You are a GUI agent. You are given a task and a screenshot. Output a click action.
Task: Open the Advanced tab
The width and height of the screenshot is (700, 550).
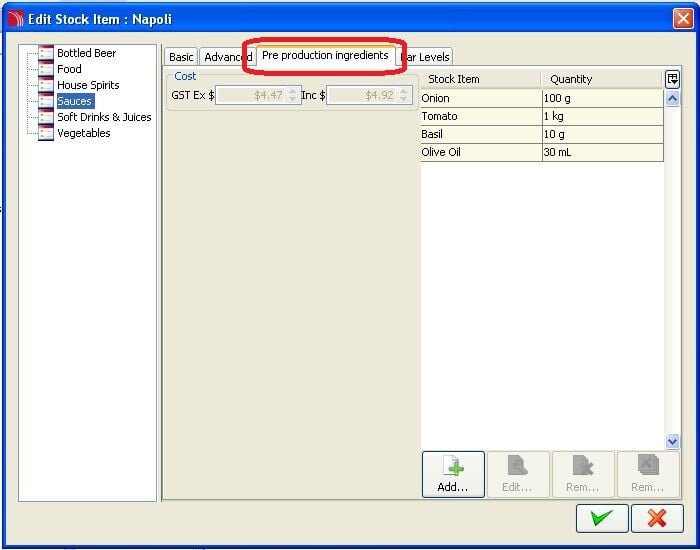coord(226,57)
